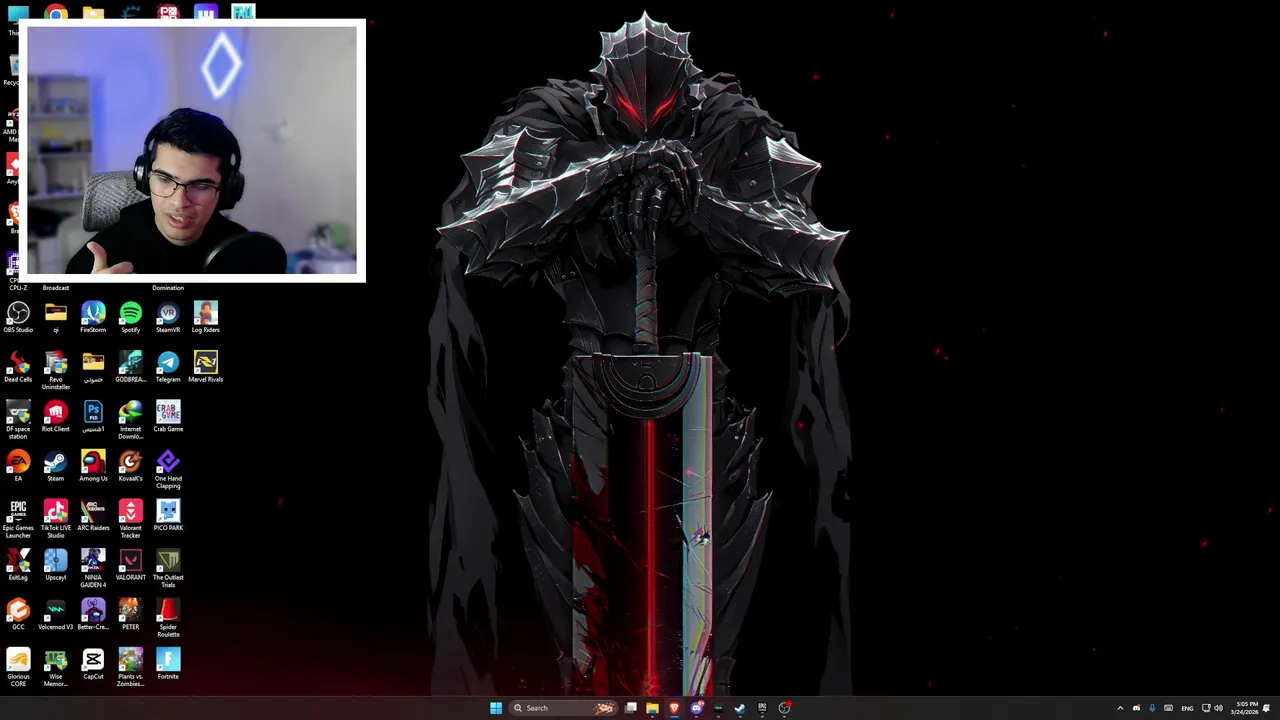Select the ARC Raiders icon
Screen dimensions: 1280x720
[x=93, y=514]
